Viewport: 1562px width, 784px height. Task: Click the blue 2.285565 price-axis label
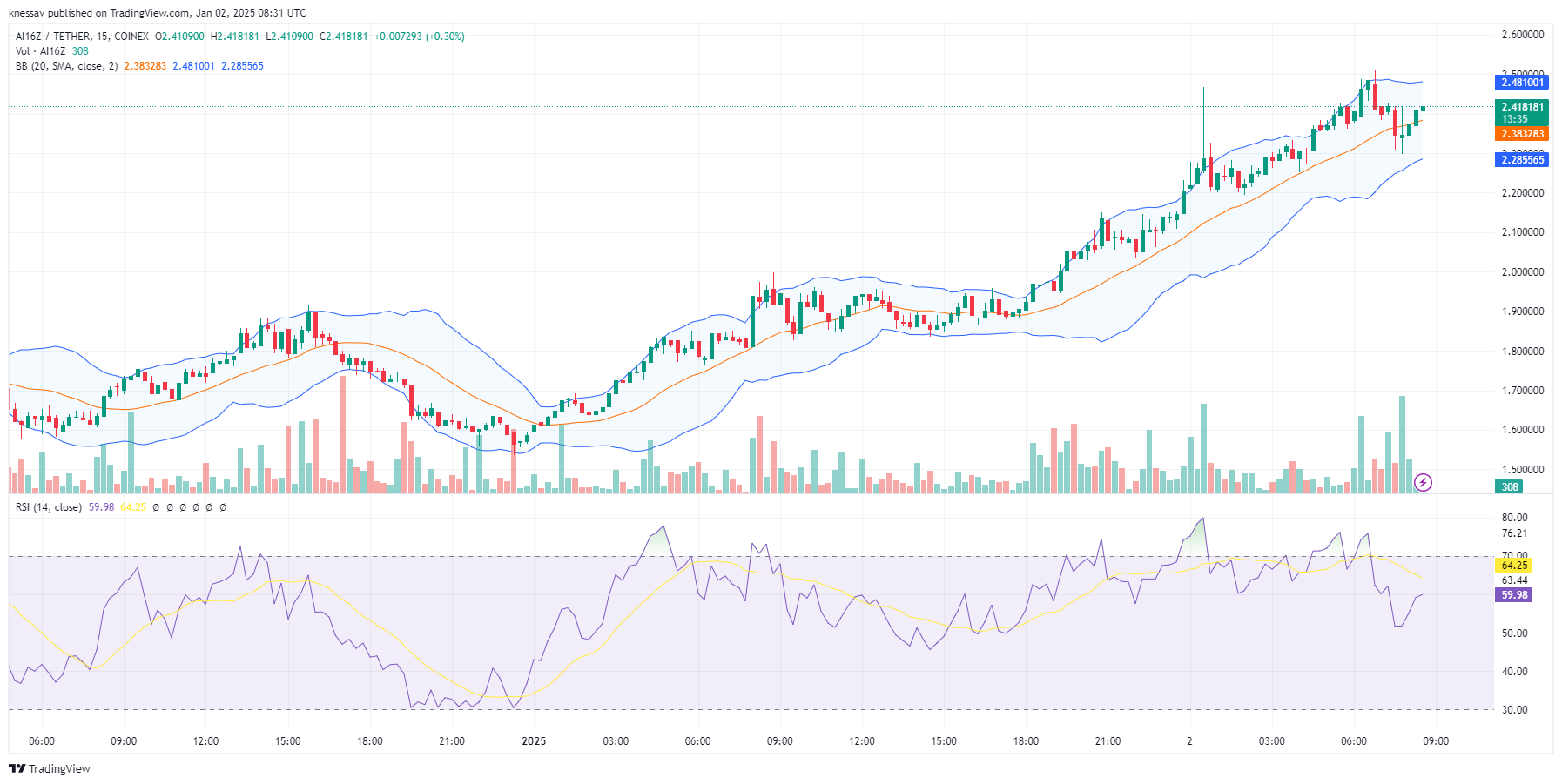coord(1522,160)
